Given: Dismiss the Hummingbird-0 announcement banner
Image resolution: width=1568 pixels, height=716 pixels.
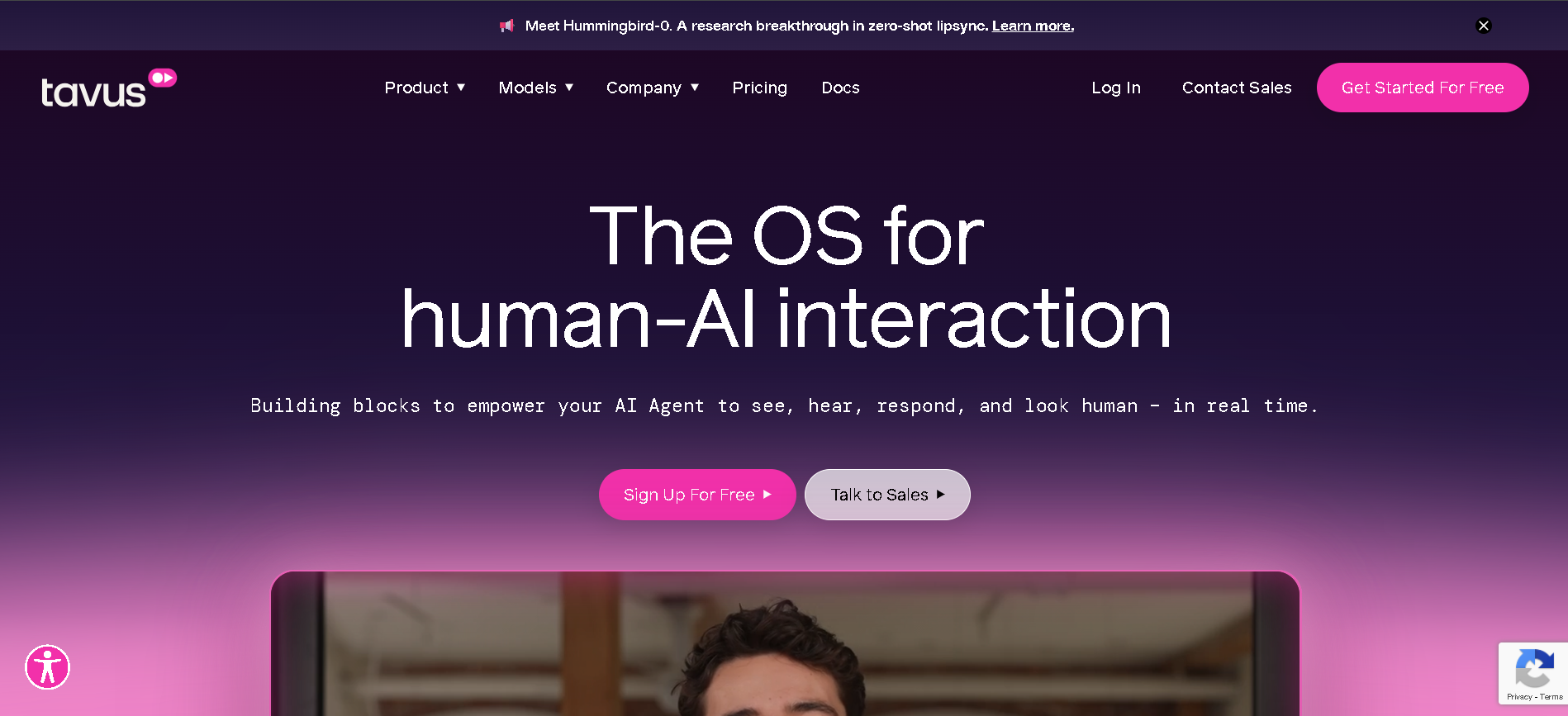Looking at the screenshot, I should tap(1484, 26).
